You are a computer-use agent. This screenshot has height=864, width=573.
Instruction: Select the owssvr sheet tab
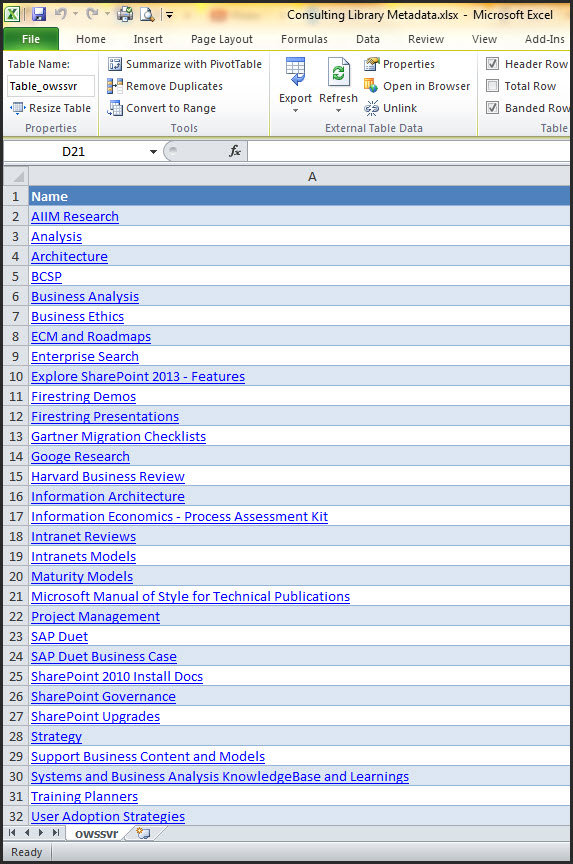(x=96, y=834)
